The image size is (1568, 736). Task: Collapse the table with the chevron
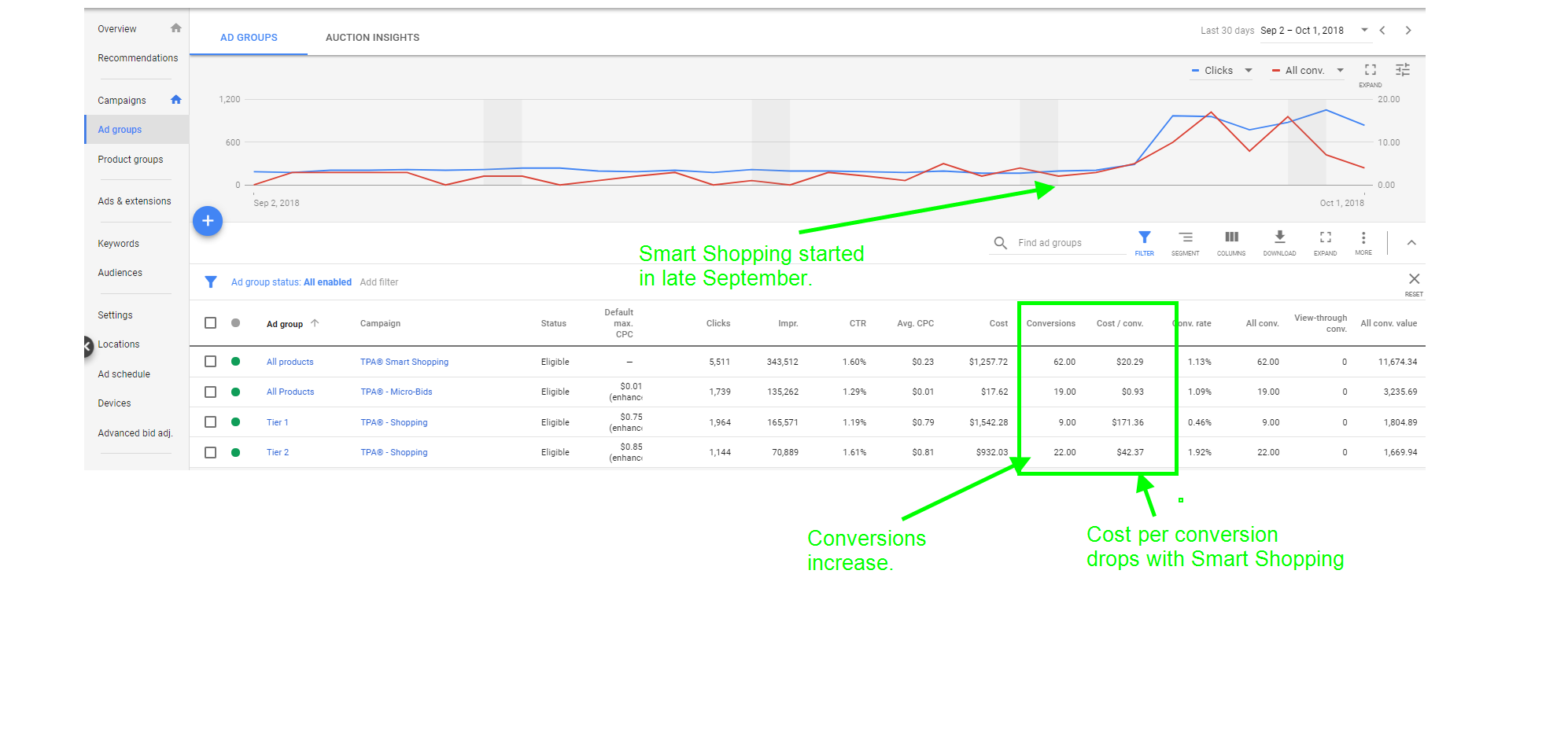click(x=1412, y=242)
